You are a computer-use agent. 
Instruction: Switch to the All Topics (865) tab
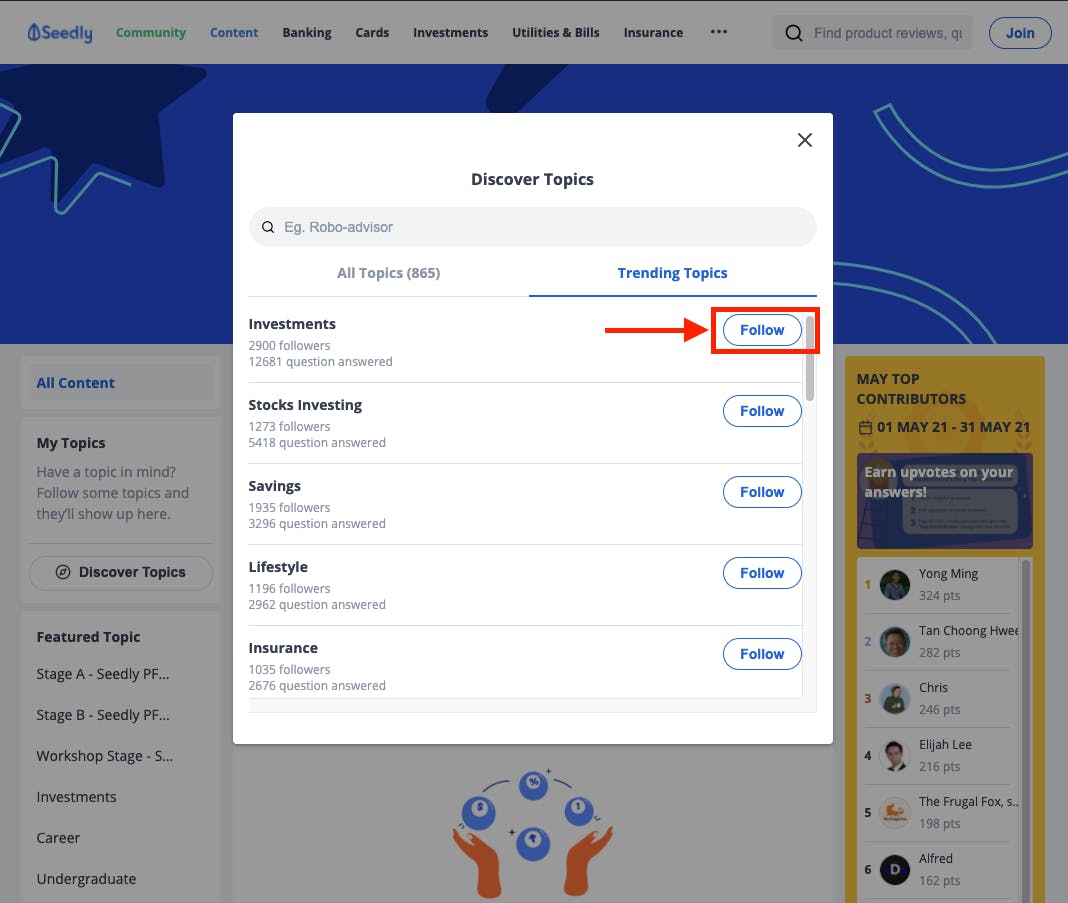tap(388, 273)
